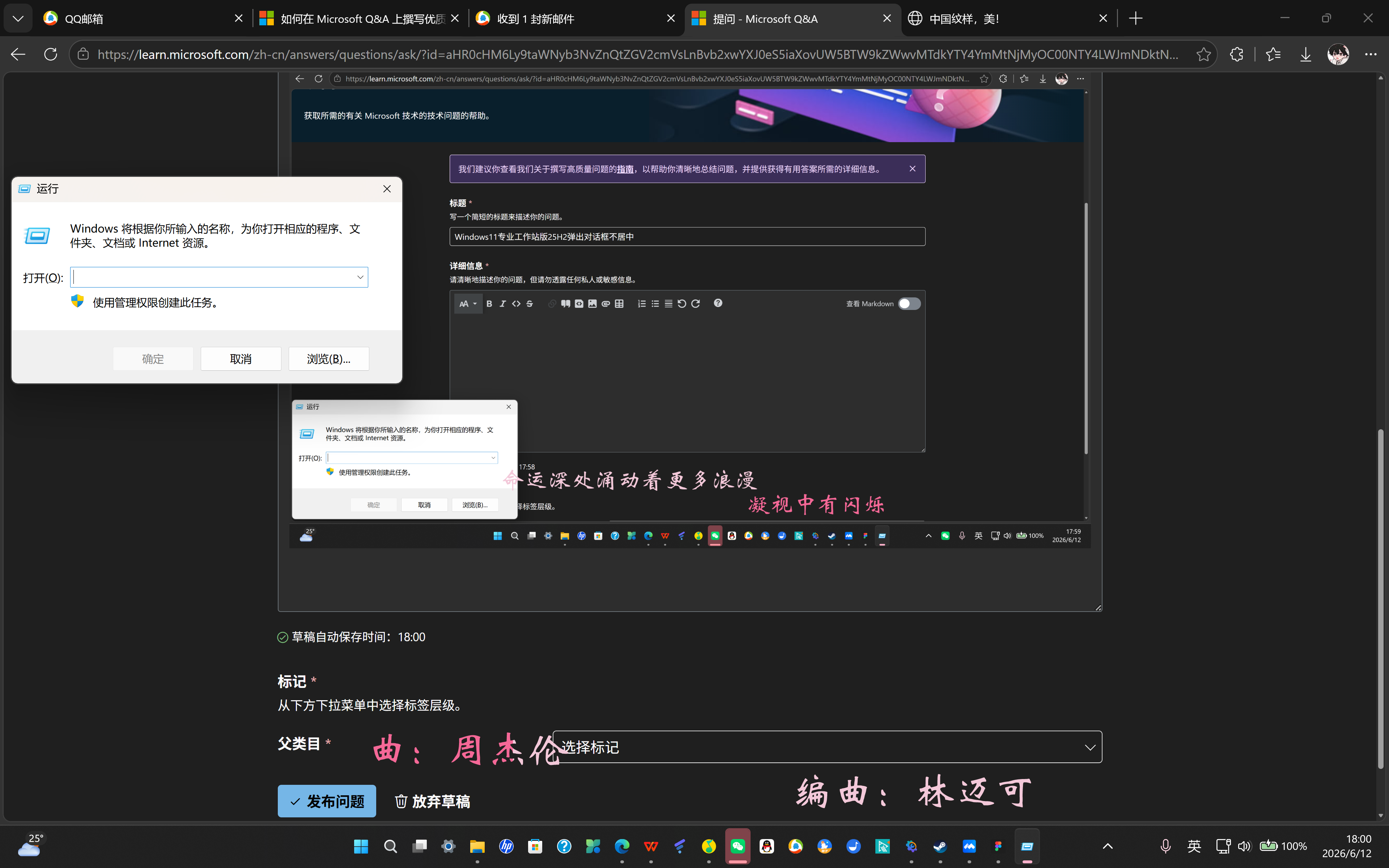Open File Explorer from the taskbar

(477, 846)
